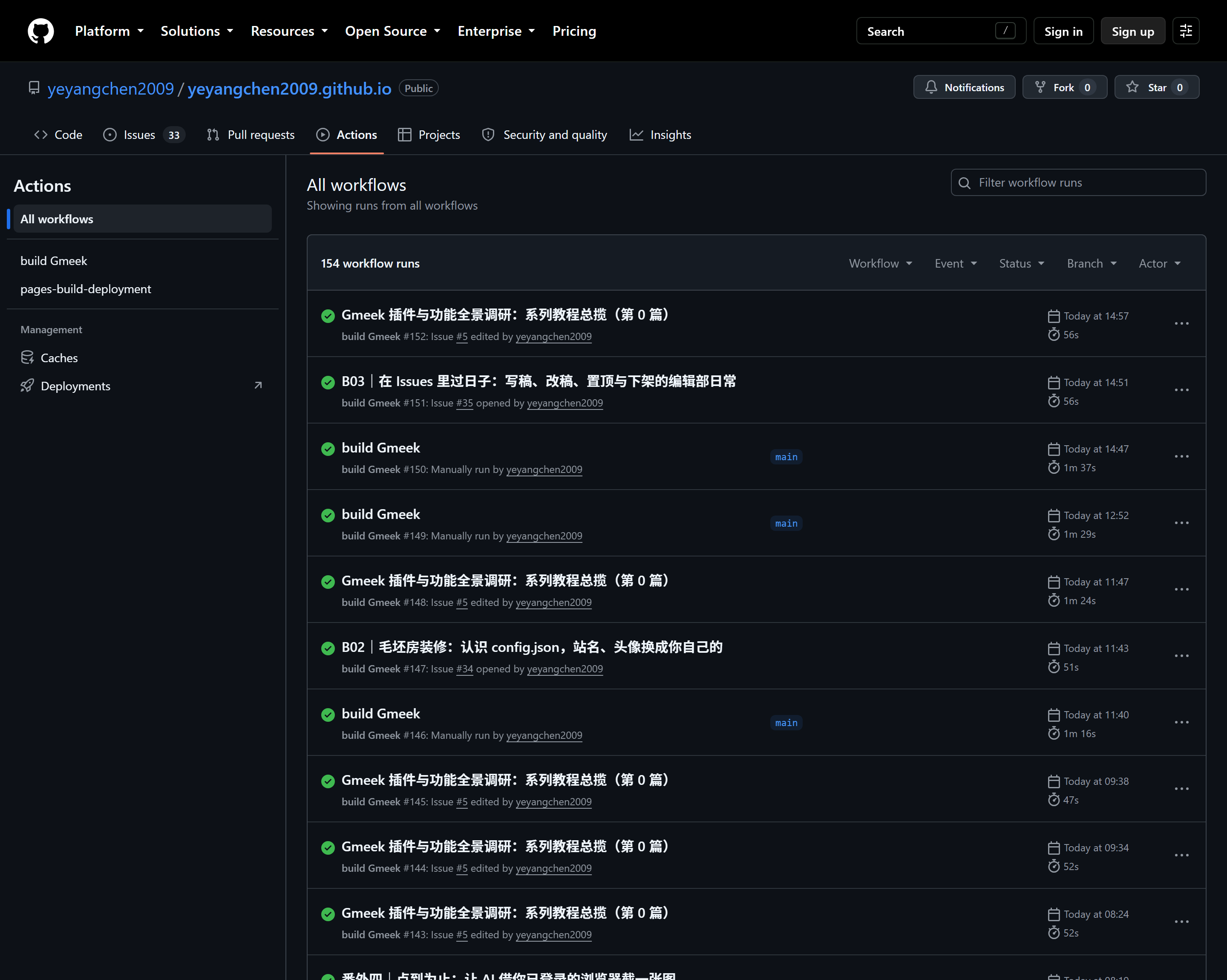Select the pages-build-deployment workflow
This screenshot has width=1227, height=980.
[x=142, y=289]
